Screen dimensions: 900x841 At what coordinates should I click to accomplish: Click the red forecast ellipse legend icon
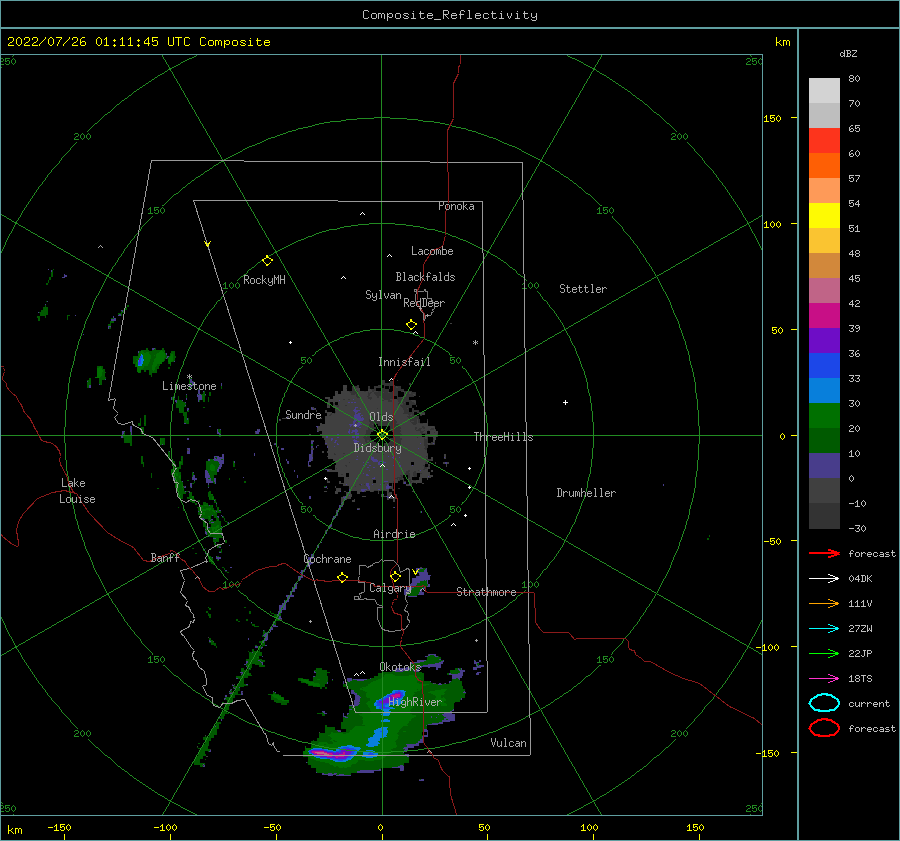[824, 728]
